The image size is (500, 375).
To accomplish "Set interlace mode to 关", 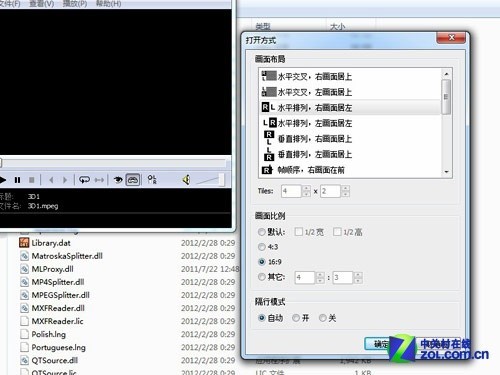I will (x=323, y=318).
